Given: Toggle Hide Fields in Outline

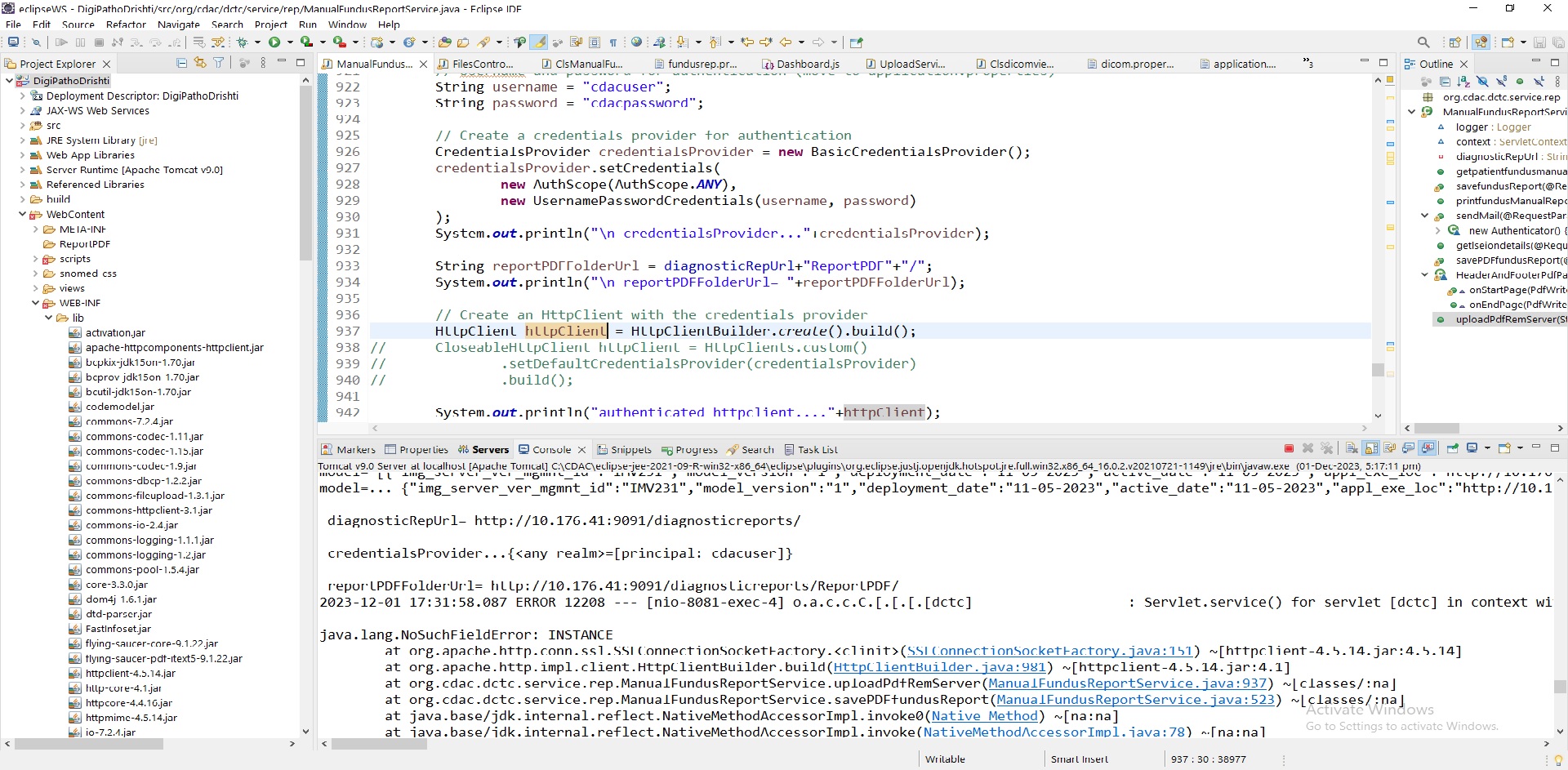Looking at the screenshot, I should (1482, 82).
